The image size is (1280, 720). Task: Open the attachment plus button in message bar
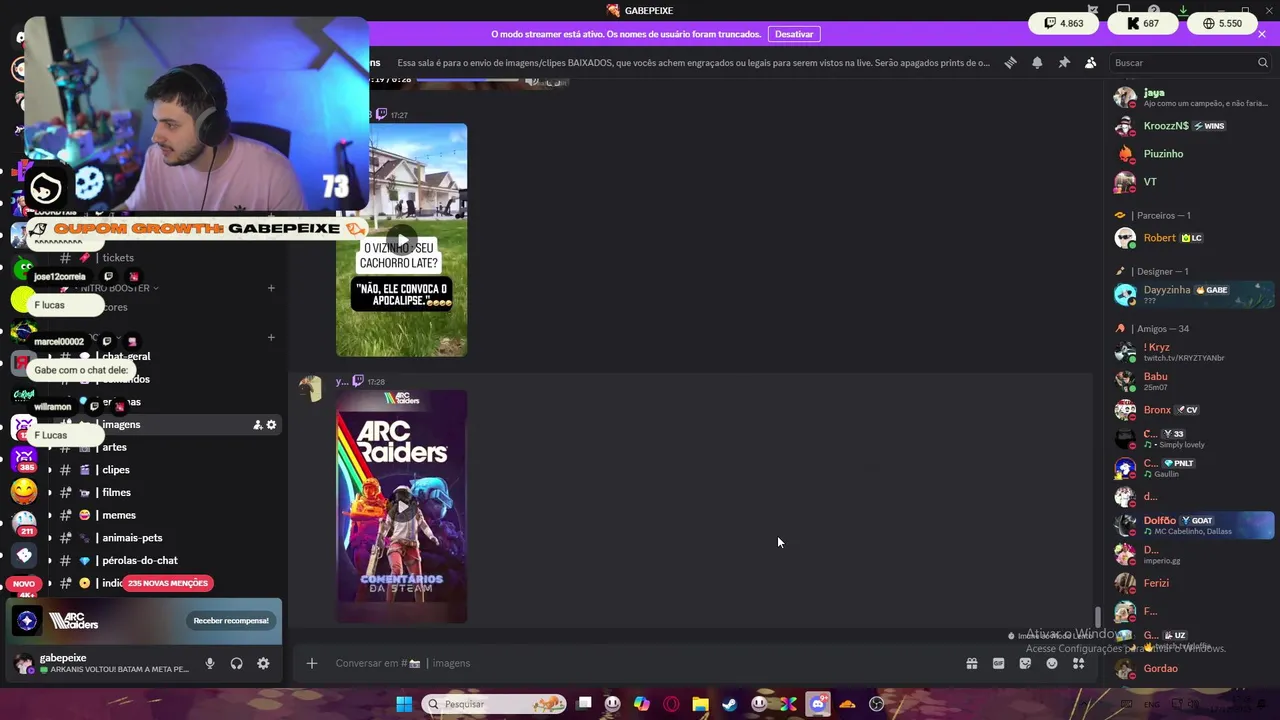click(312, 663)
